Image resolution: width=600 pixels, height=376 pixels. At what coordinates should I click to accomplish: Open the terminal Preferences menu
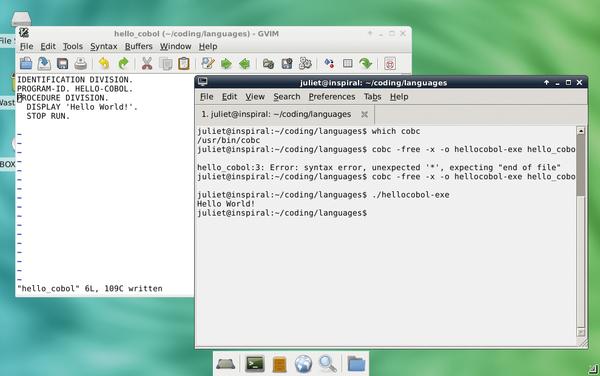(x=332, y=97)
